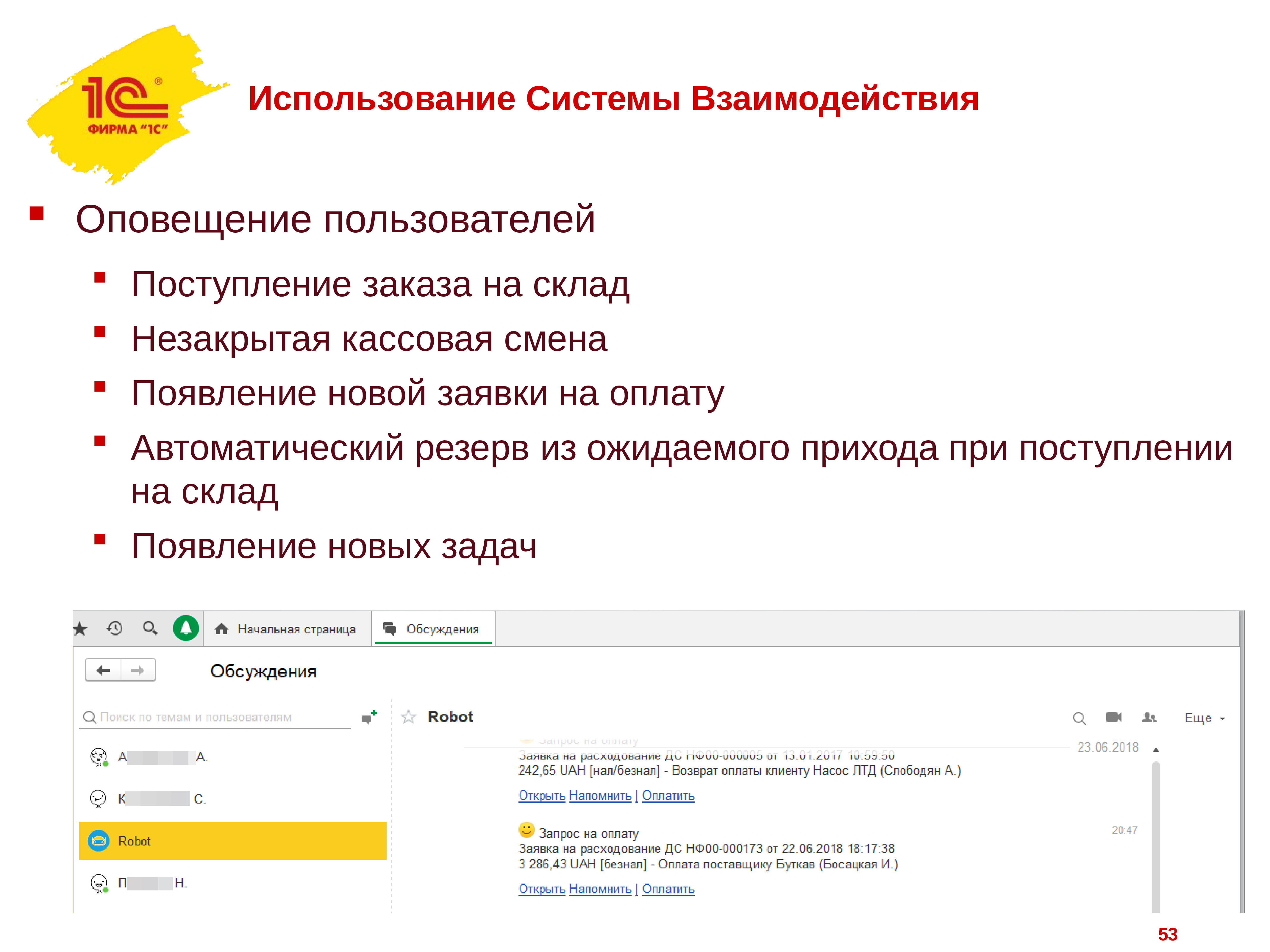This screenshot has width=1270, height=952.
Task: Open the History clock icon
Action: pyautogui.click(x=115, y=628)
